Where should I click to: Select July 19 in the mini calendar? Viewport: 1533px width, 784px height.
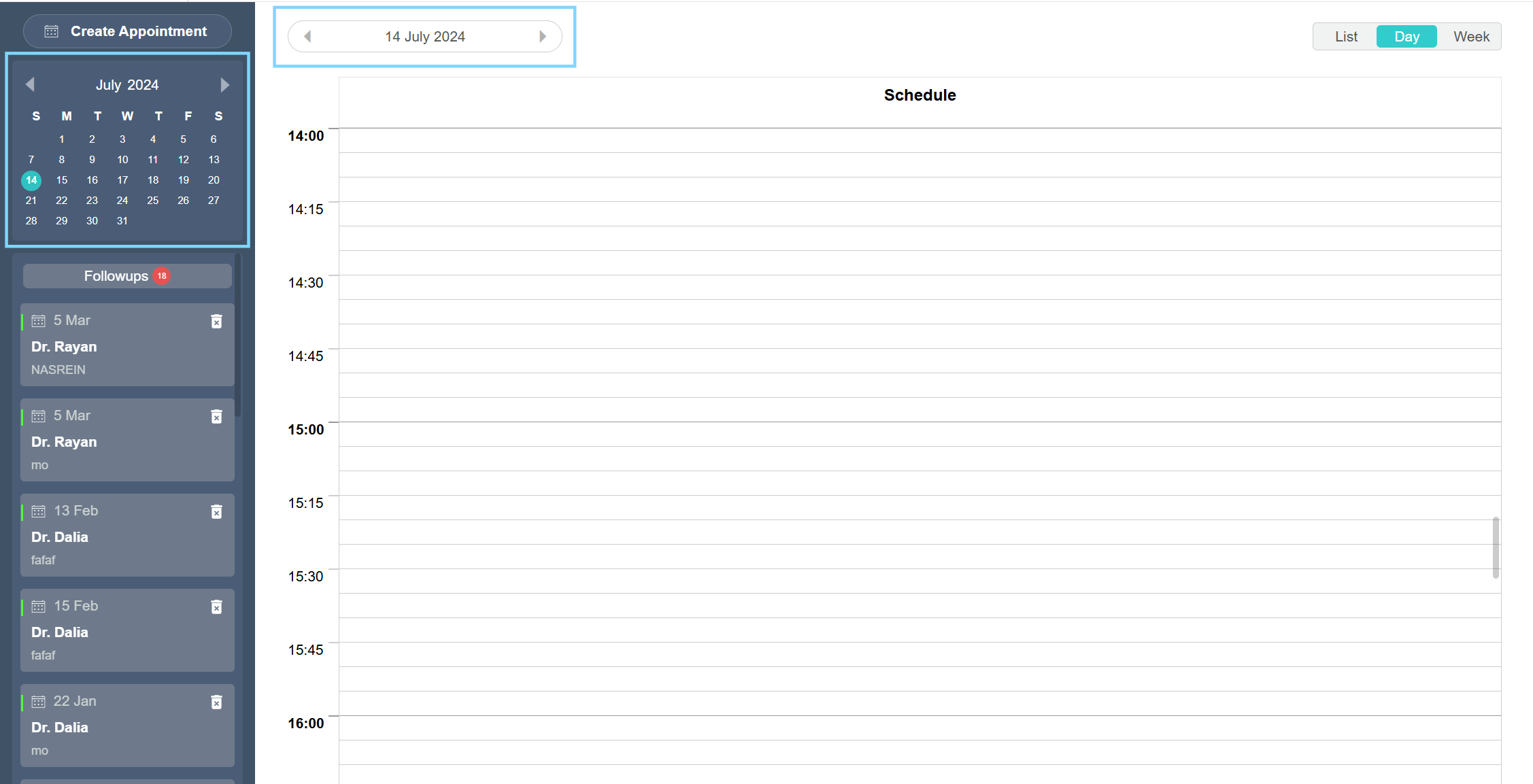coord(183,180)
